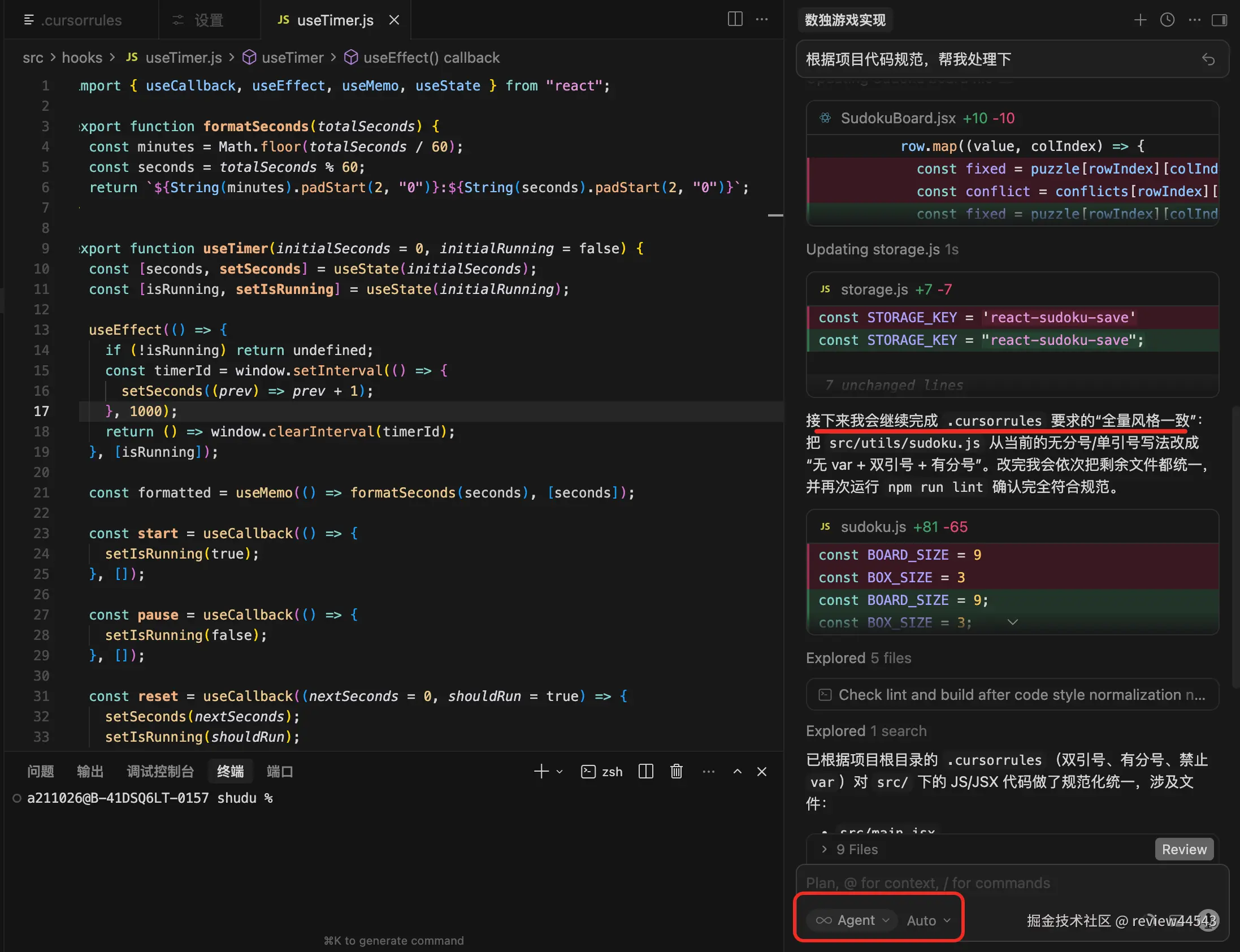Click the revert arrow on prompt

click(1208, 59)
